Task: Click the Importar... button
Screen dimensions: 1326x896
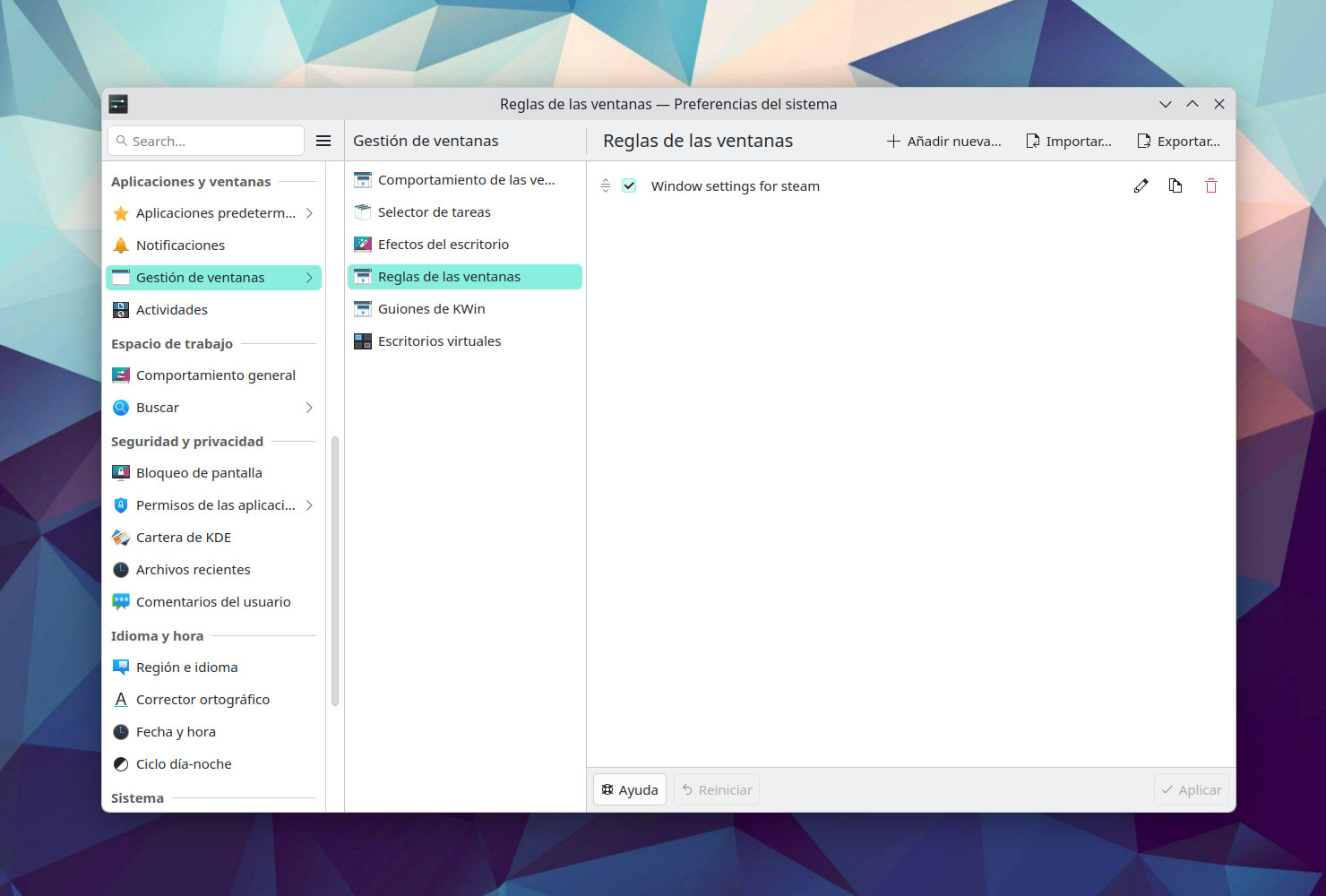Action: point(1068,141)
